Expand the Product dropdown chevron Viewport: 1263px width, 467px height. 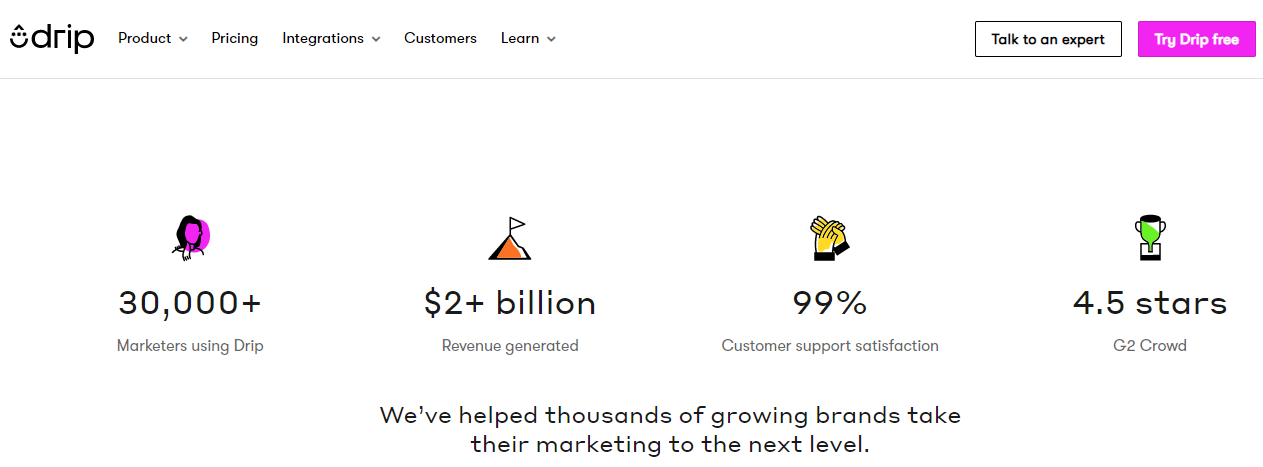tap(183, 39)
